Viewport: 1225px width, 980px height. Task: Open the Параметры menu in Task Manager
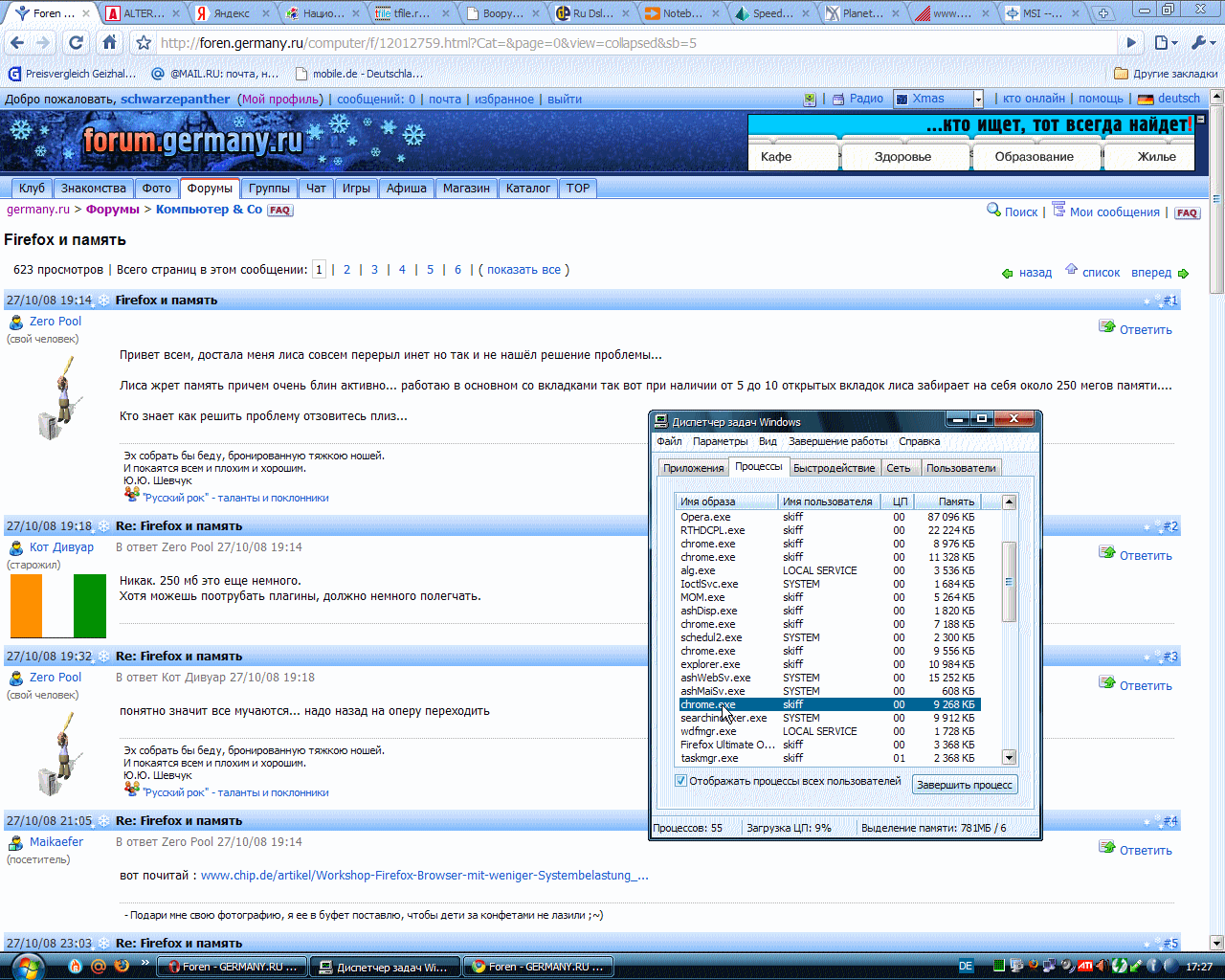[x=720, y=441]
